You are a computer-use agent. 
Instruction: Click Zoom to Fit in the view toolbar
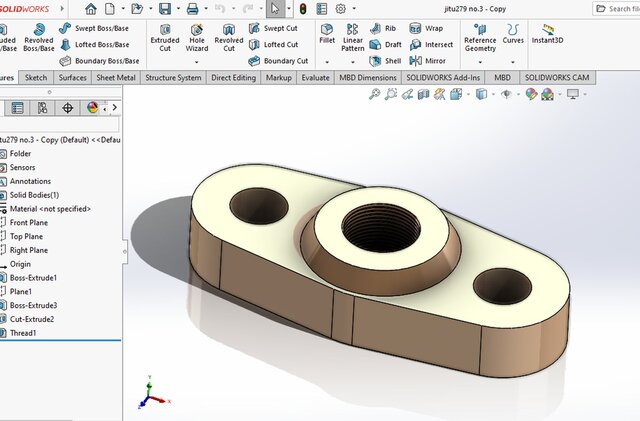[374, 94]
